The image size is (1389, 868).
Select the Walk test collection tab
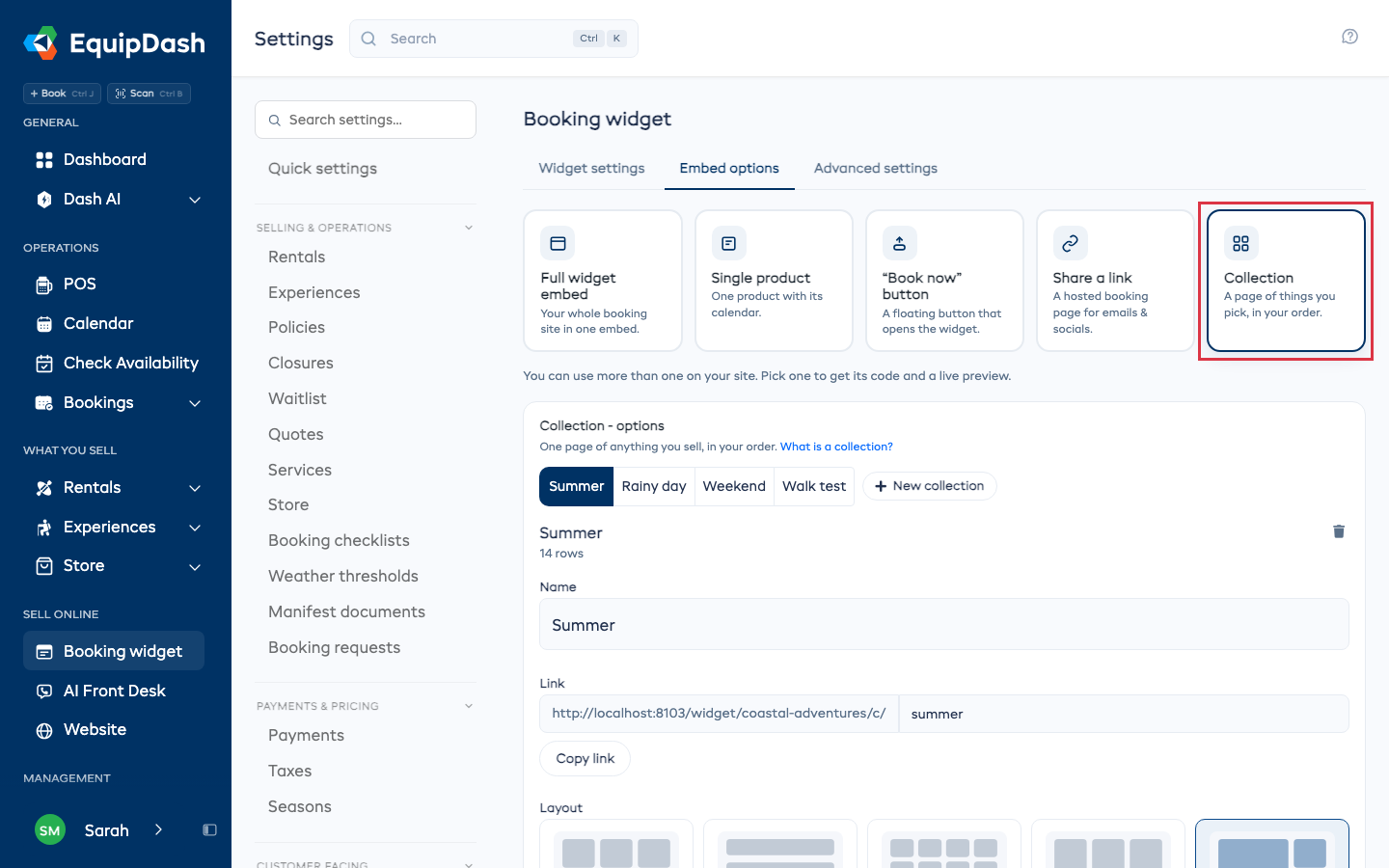coord(814,486)
